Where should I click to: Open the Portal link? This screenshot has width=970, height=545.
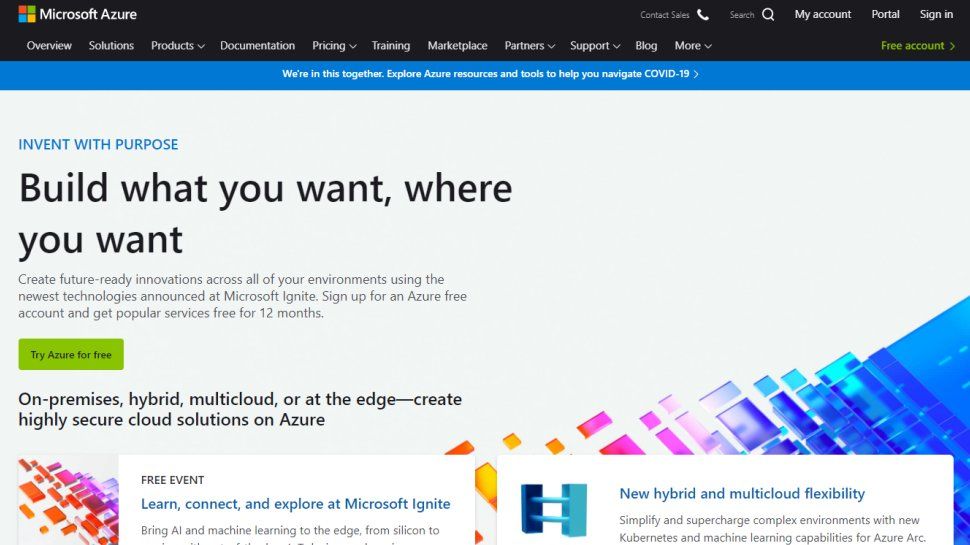coord(885,14)
